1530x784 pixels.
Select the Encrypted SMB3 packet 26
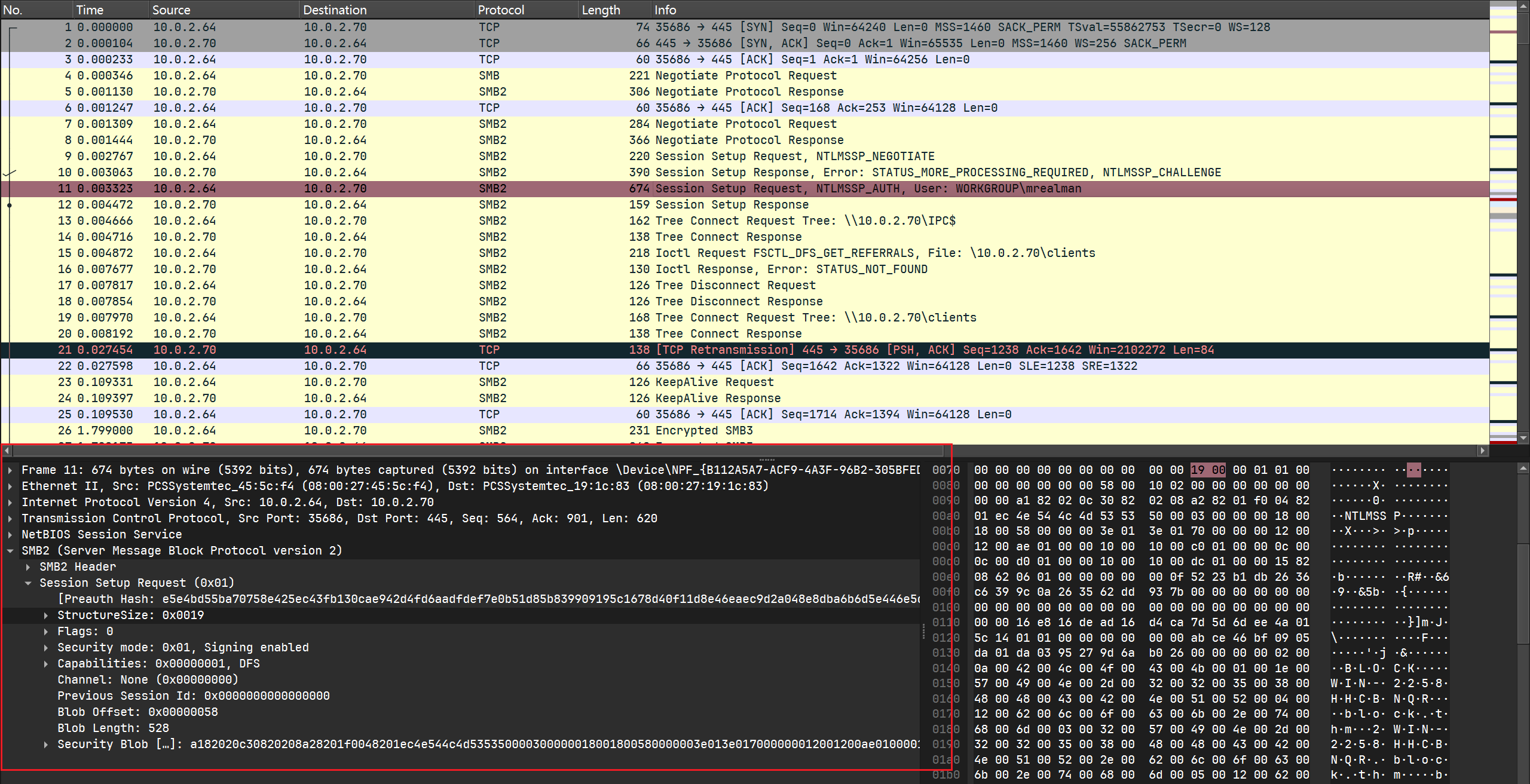click(x=704, y=431)
